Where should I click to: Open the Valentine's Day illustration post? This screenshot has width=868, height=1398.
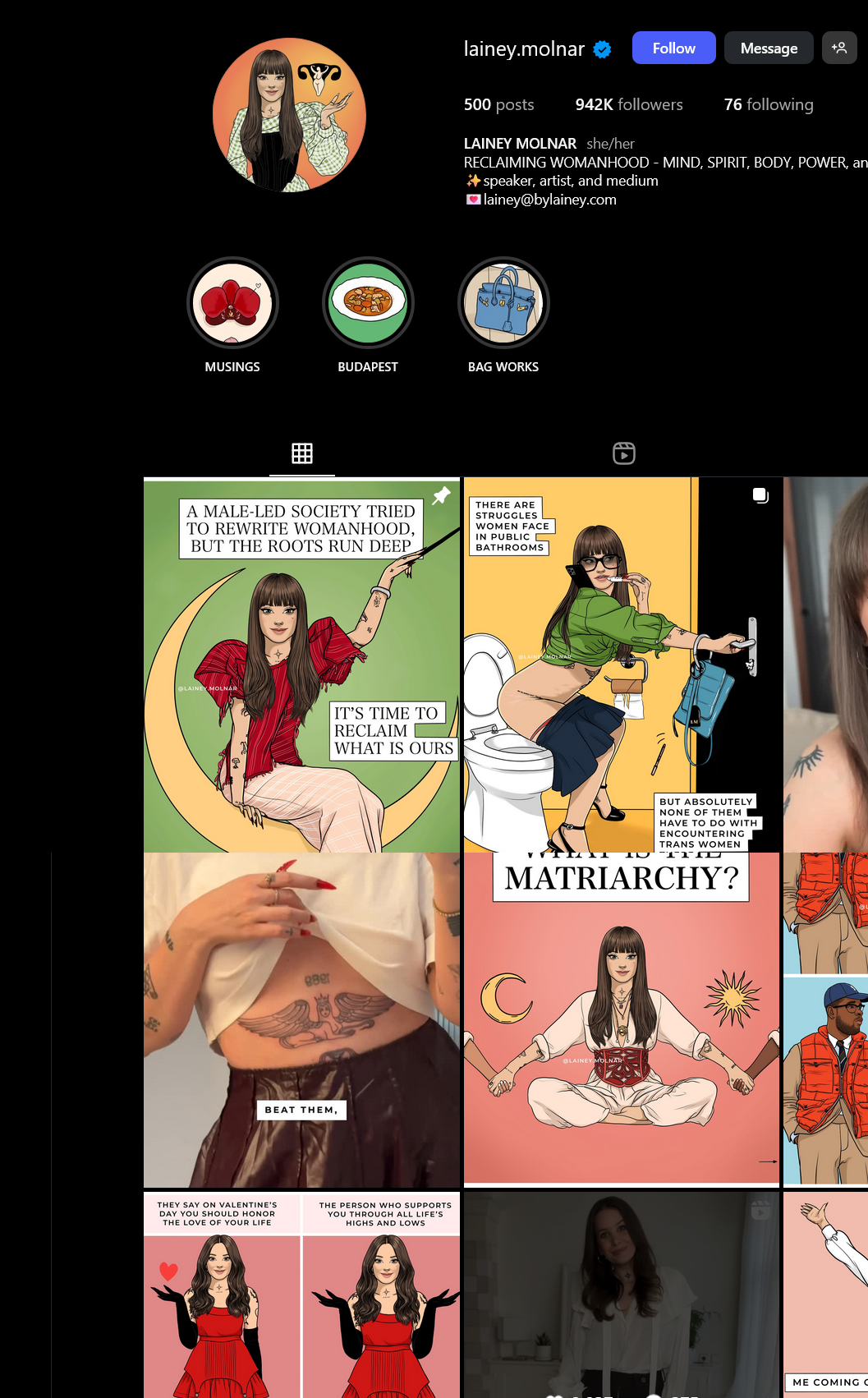pyautogui.click(x=301, y=1295)
